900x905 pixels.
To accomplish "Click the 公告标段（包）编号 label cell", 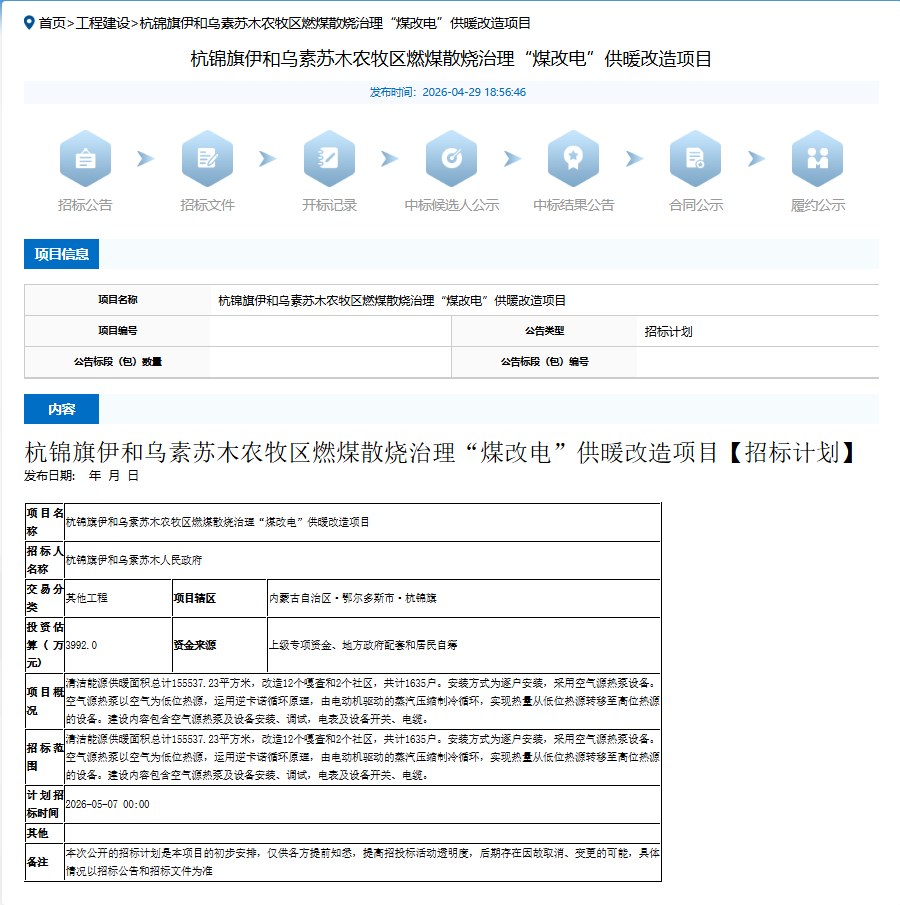I will click(544, 362).
